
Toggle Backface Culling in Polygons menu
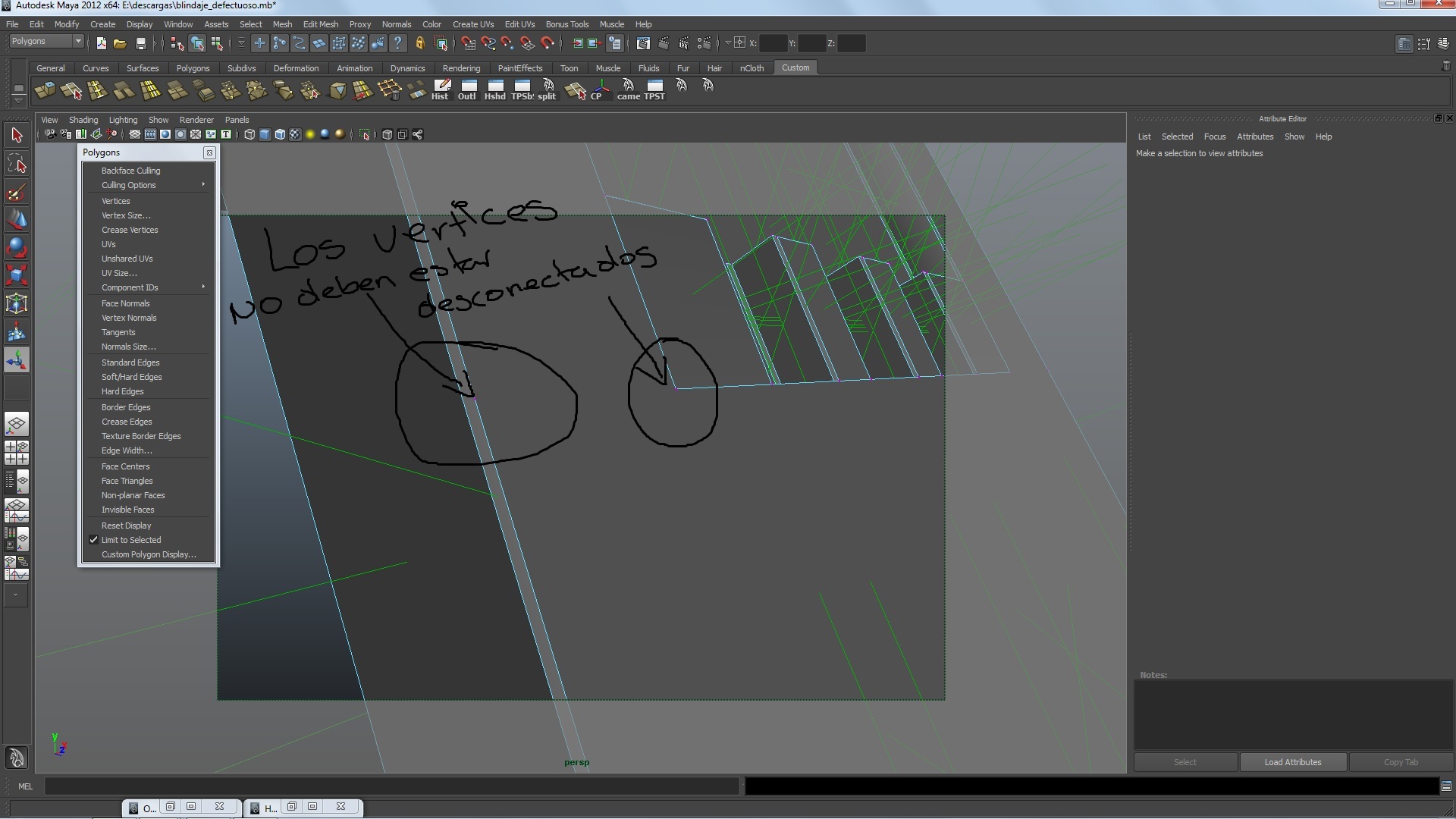tap(130, 171)
